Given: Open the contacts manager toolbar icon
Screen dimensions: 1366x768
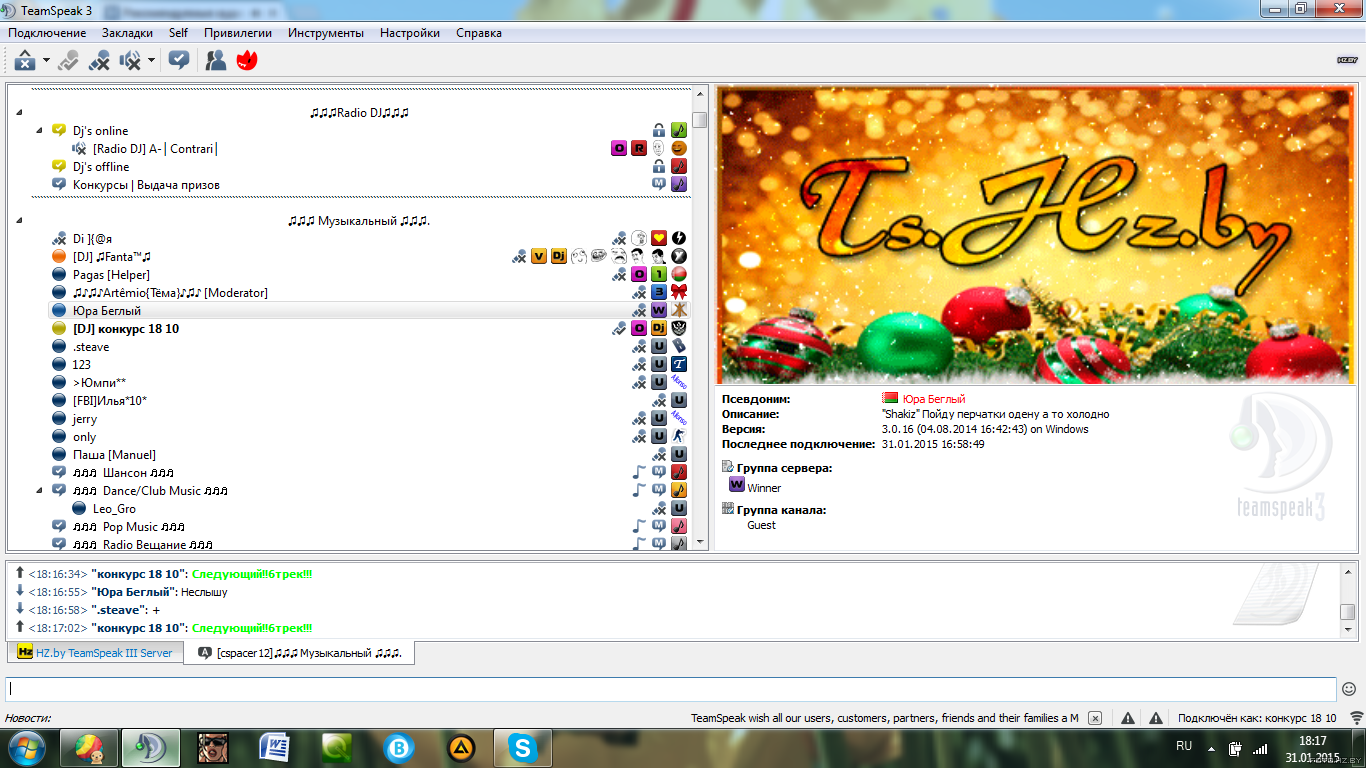Looking at the screenshot, I should tap(215, 61).
